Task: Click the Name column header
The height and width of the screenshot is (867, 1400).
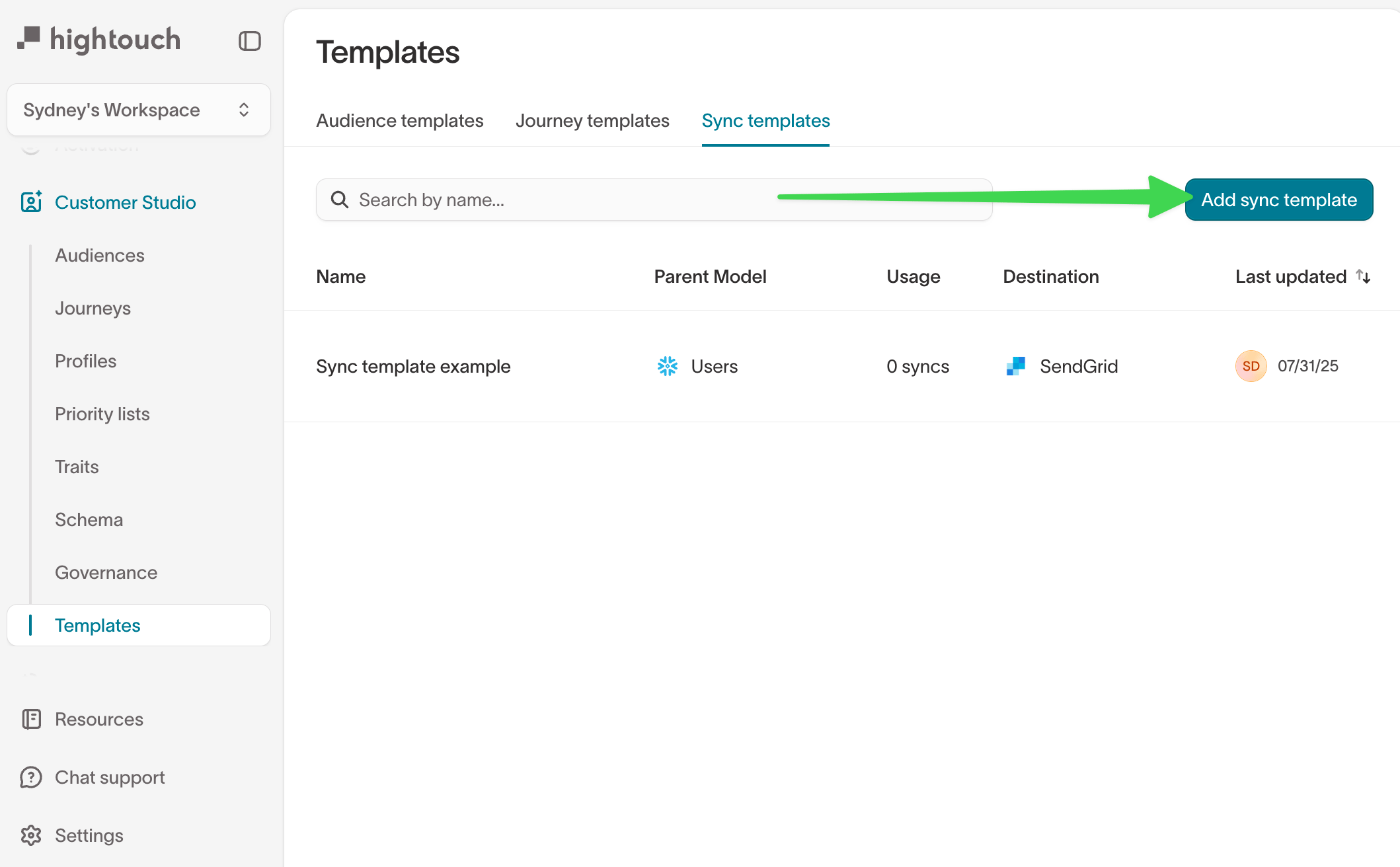Action: (x=341, y=276)
